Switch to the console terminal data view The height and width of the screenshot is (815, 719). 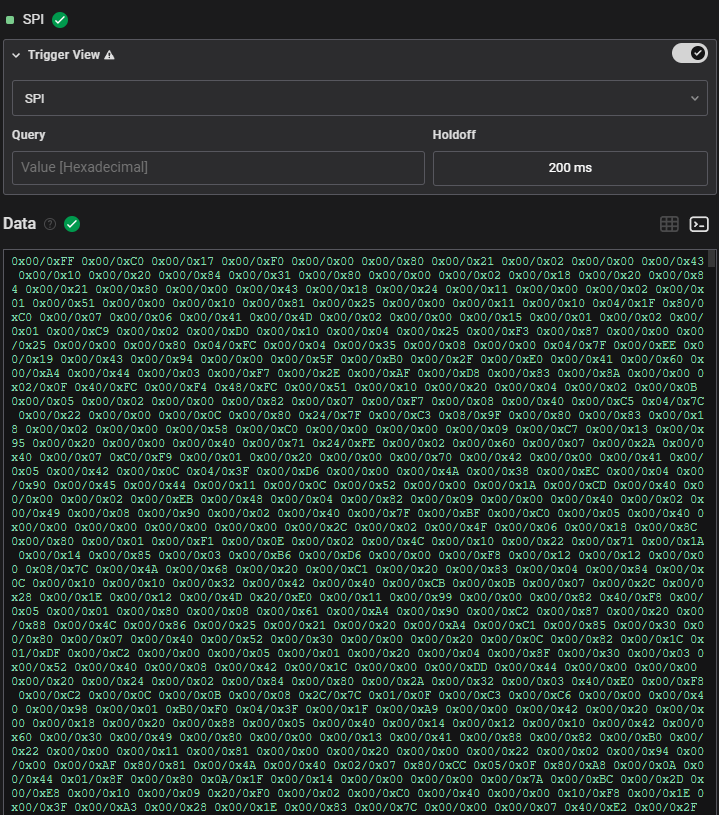(x=699, y=224)
